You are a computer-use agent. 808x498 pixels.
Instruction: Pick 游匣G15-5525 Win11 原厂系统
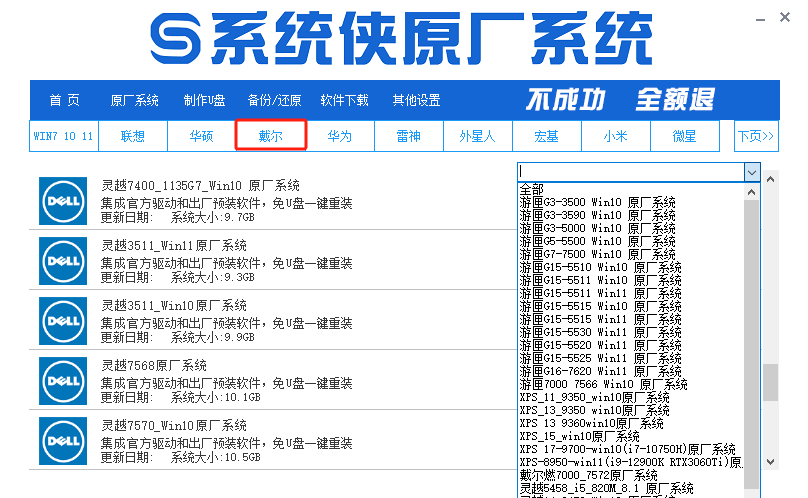pyautogui.click(x=631, y=358)
